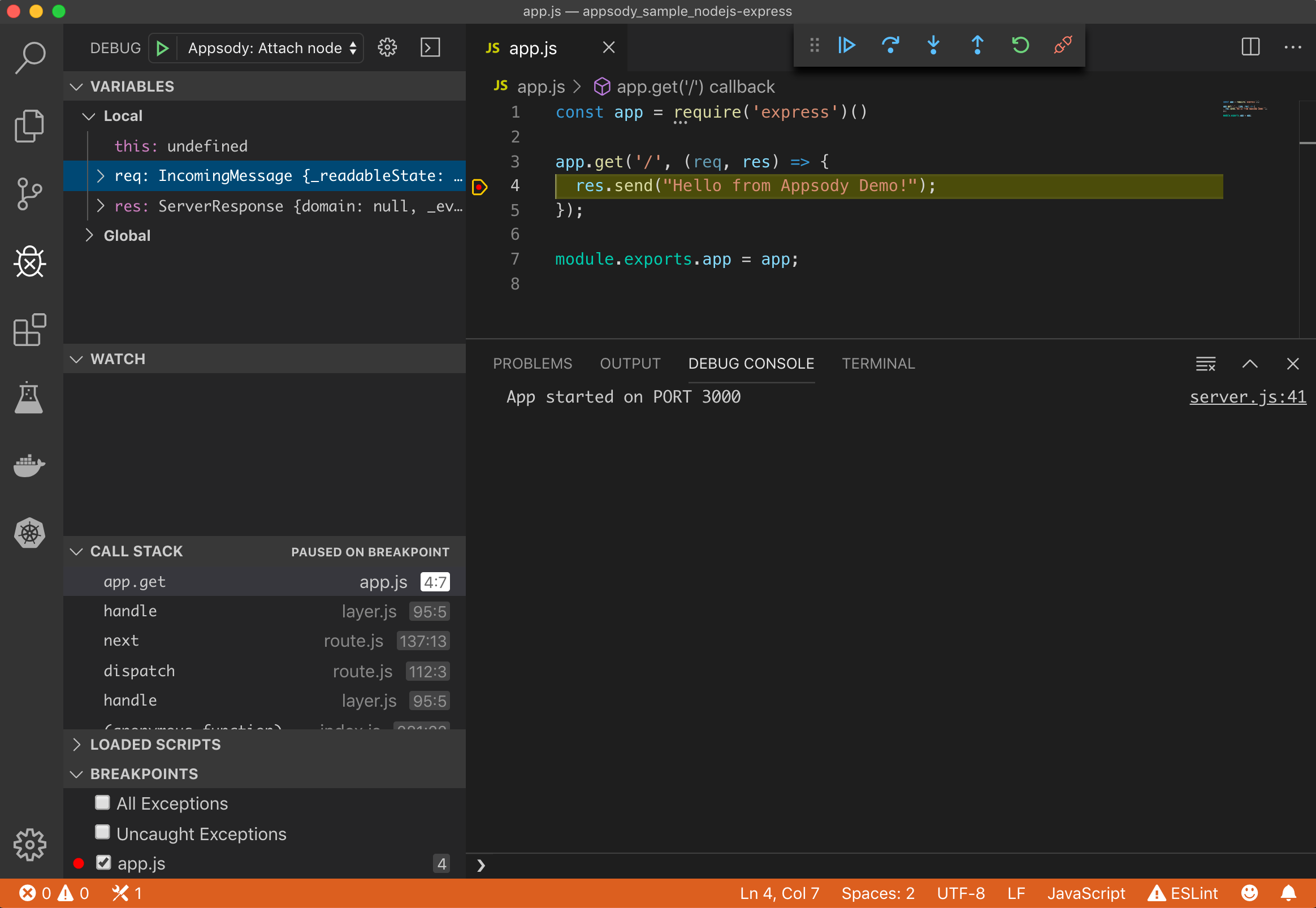Open the Source Control view

point(30,194)
